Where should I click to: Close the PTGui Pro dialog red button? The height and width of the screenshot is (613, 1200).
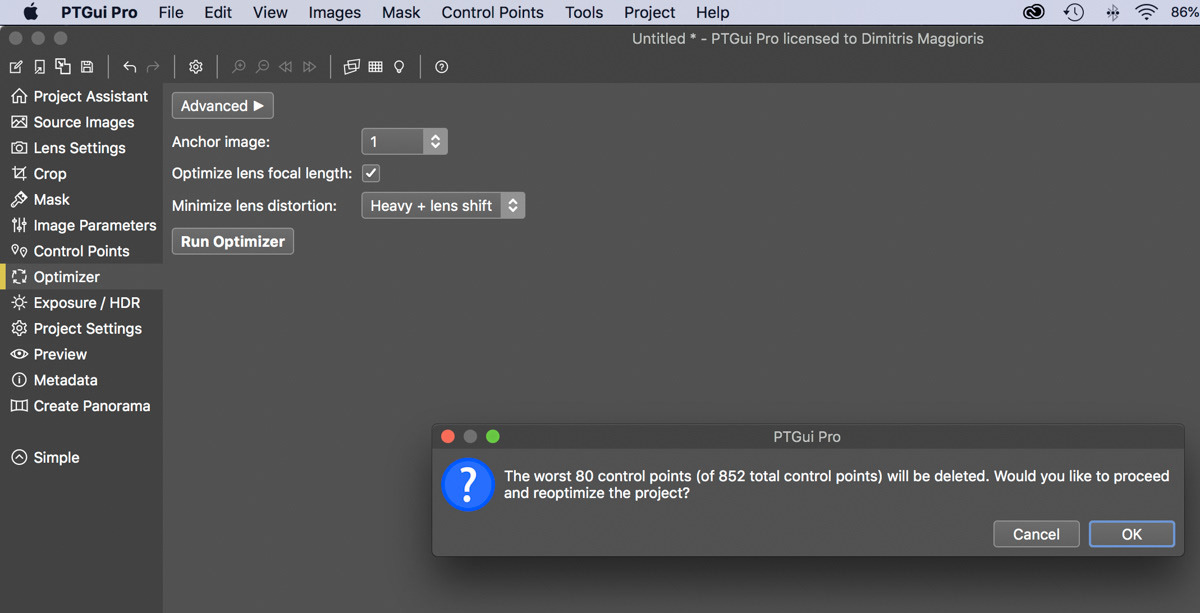448,437
